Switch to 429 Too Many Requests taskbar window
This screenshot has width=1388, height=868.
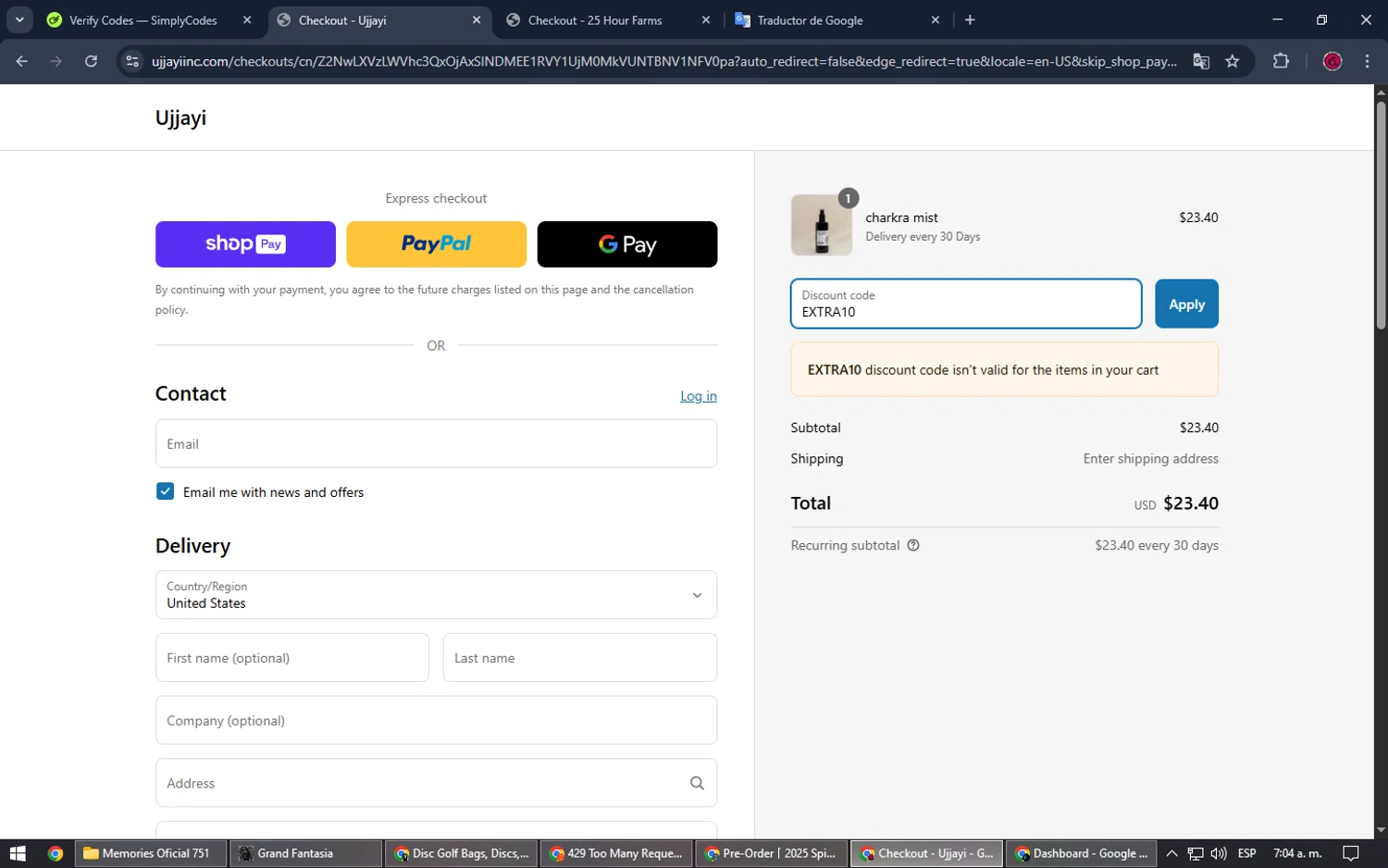(616, 853)
